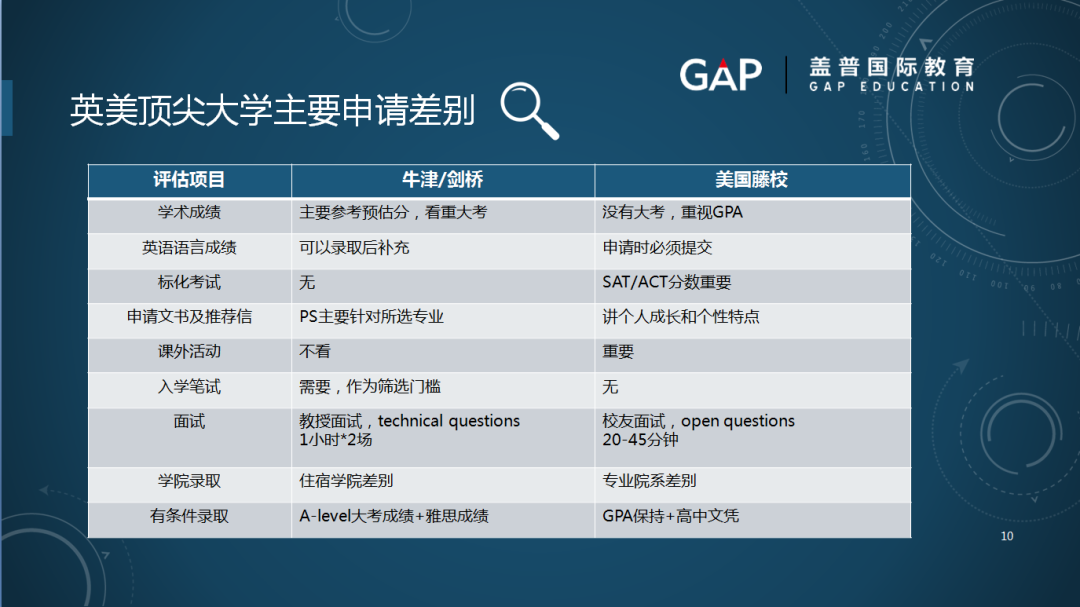The width and height of the screenshot is (1080, 607).
Task: Click cell 主要参考预估分，看重大考
Action: (x=443, y=216)
